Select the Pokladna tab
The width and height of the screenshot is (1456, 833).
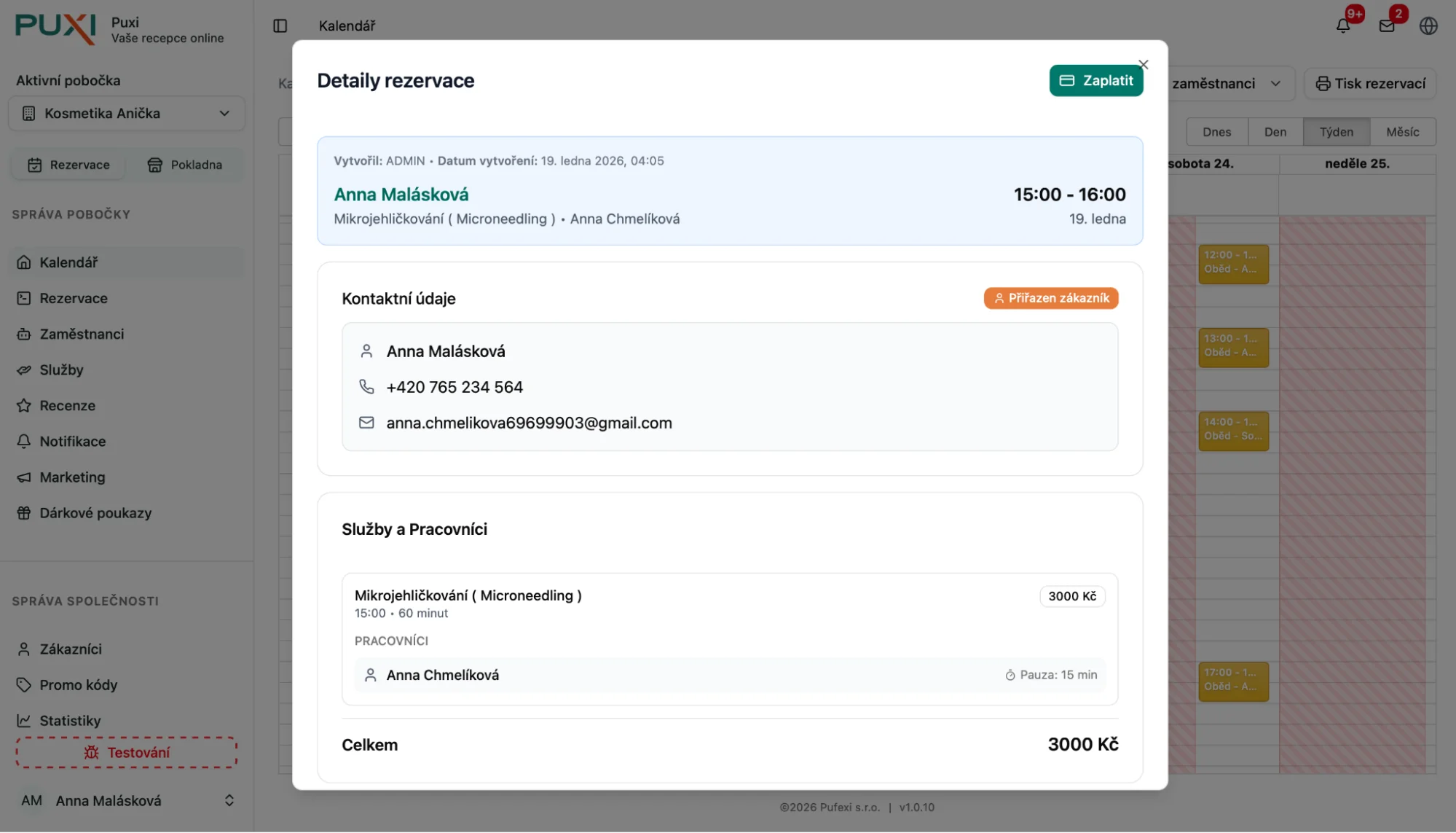pyautogui.click(x=185, y=165)
